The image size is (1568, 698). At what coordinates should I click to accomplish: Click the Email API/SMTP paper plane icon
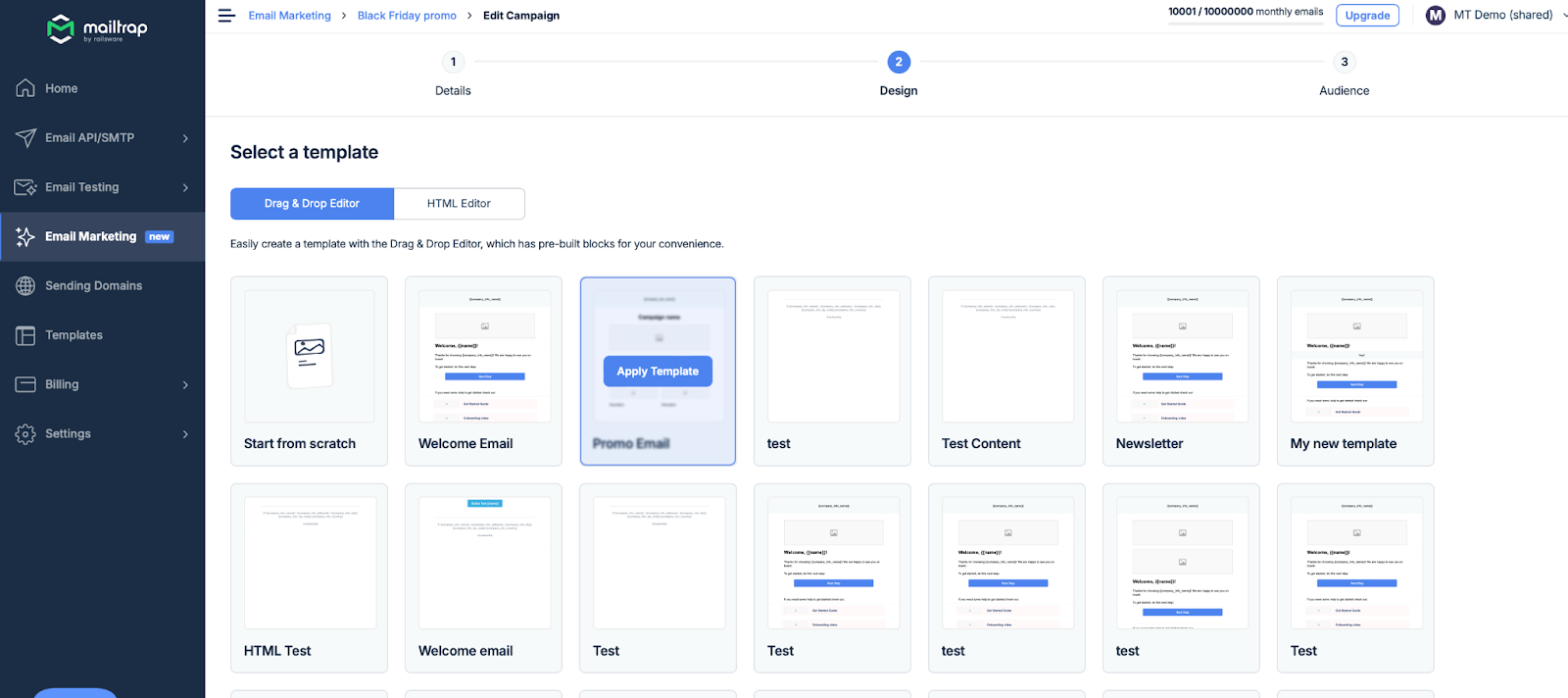tap(25, 138)
